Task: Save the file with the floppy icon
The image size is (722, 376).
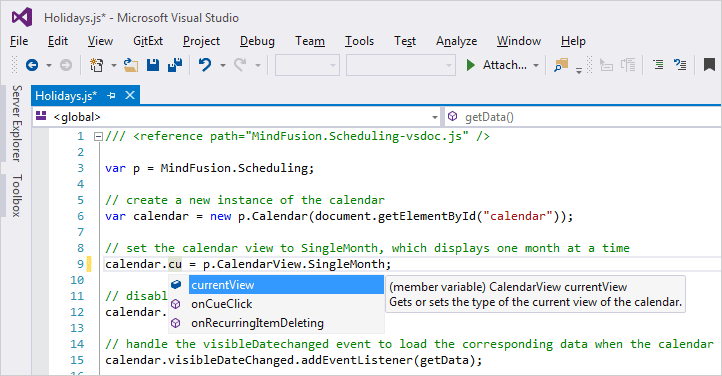Action: 153,65
